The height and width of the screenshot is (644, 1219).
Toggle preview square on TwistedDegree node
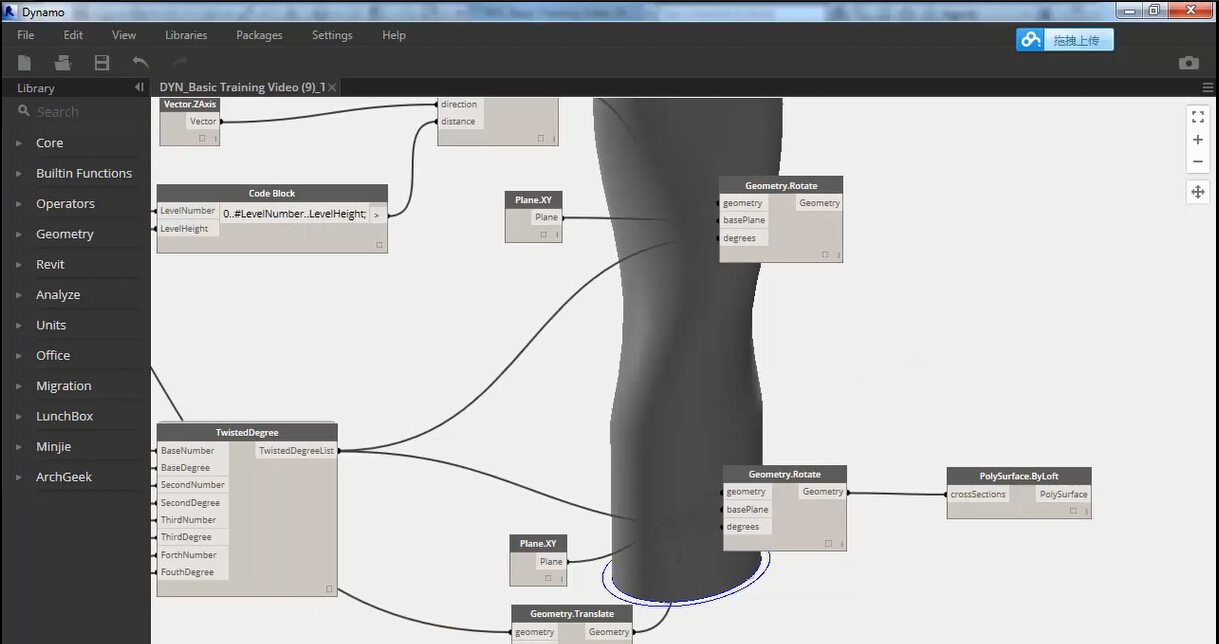pyautogui.click(x=329, y=589)
